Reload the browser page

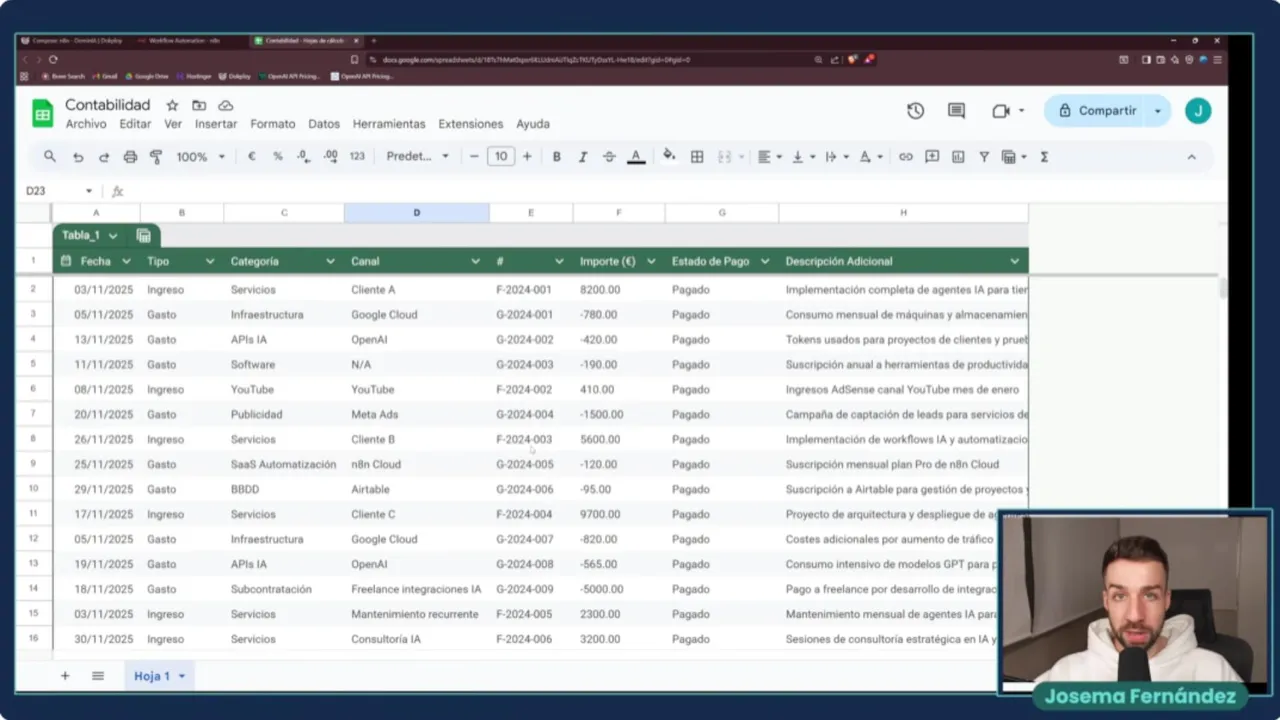53,59
